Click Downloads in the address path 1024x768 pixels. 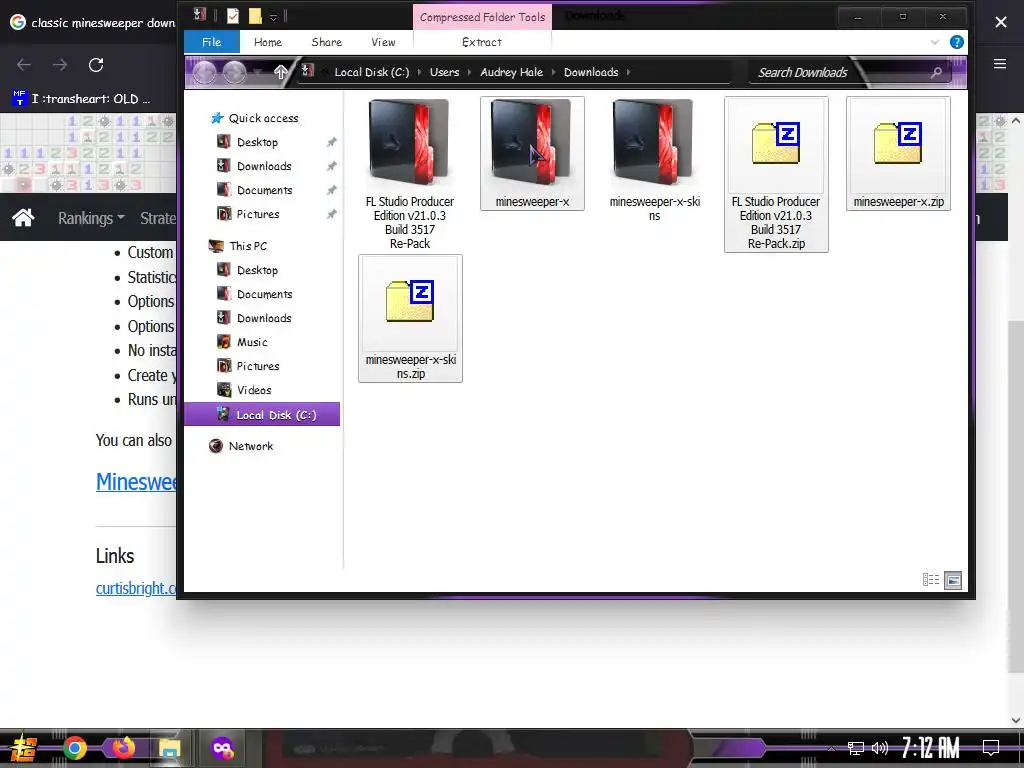[x=591, y=72]
